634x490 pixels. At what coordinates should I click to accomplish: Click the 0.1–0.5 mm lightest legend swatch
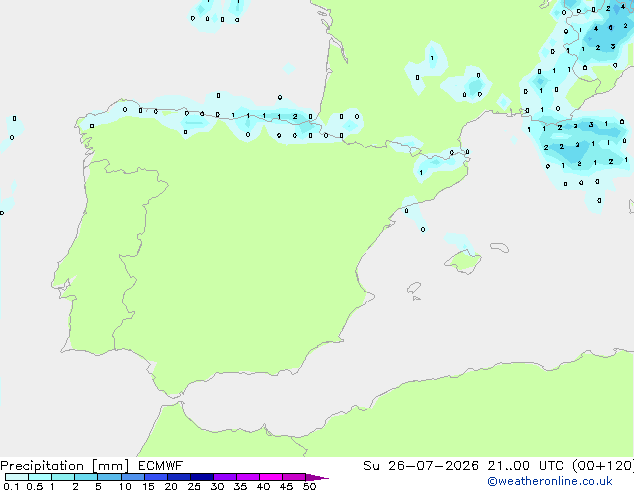(17, 477)
